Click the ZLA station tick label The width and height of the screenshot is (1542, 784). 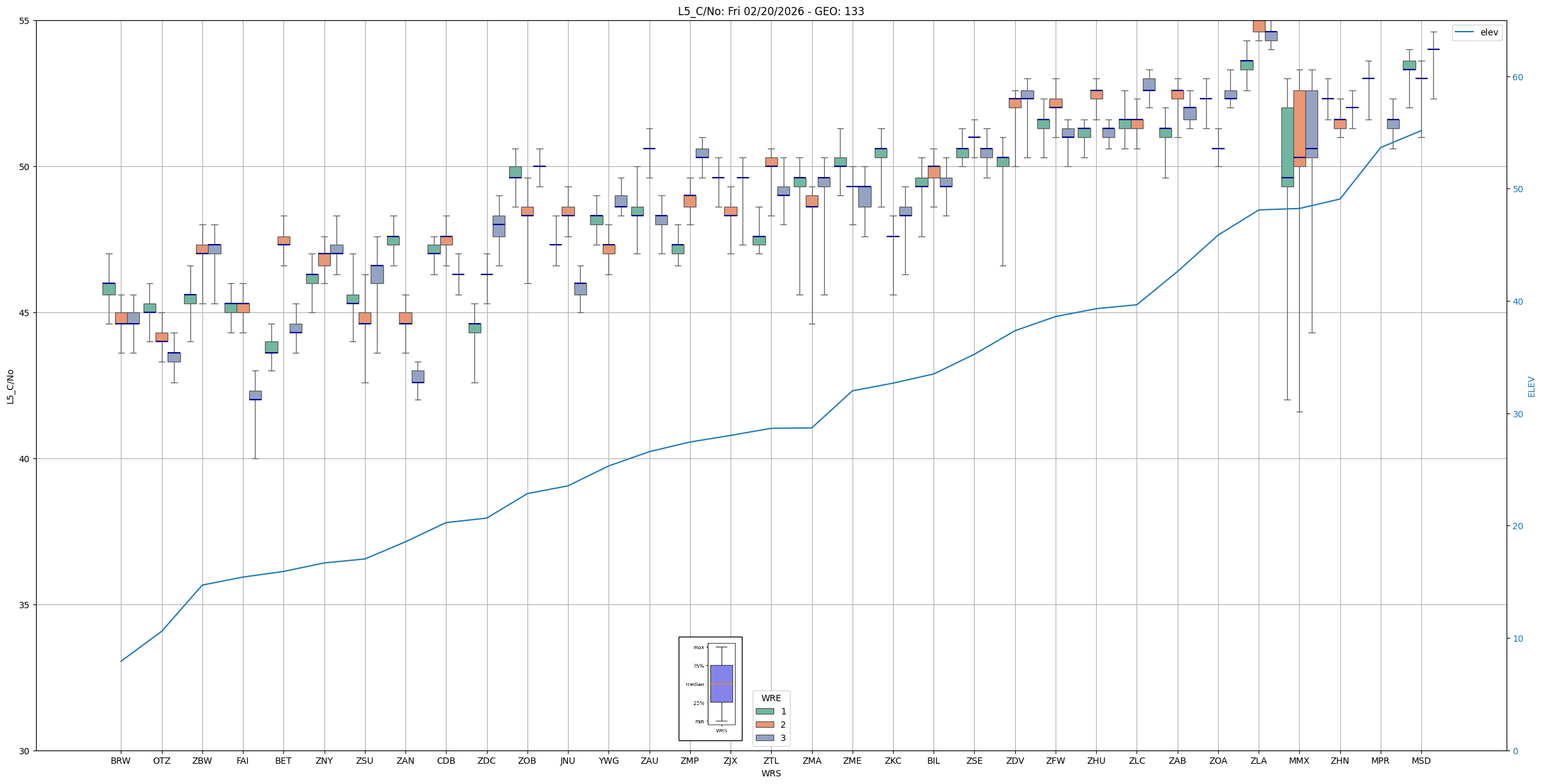coord(1258,761)
